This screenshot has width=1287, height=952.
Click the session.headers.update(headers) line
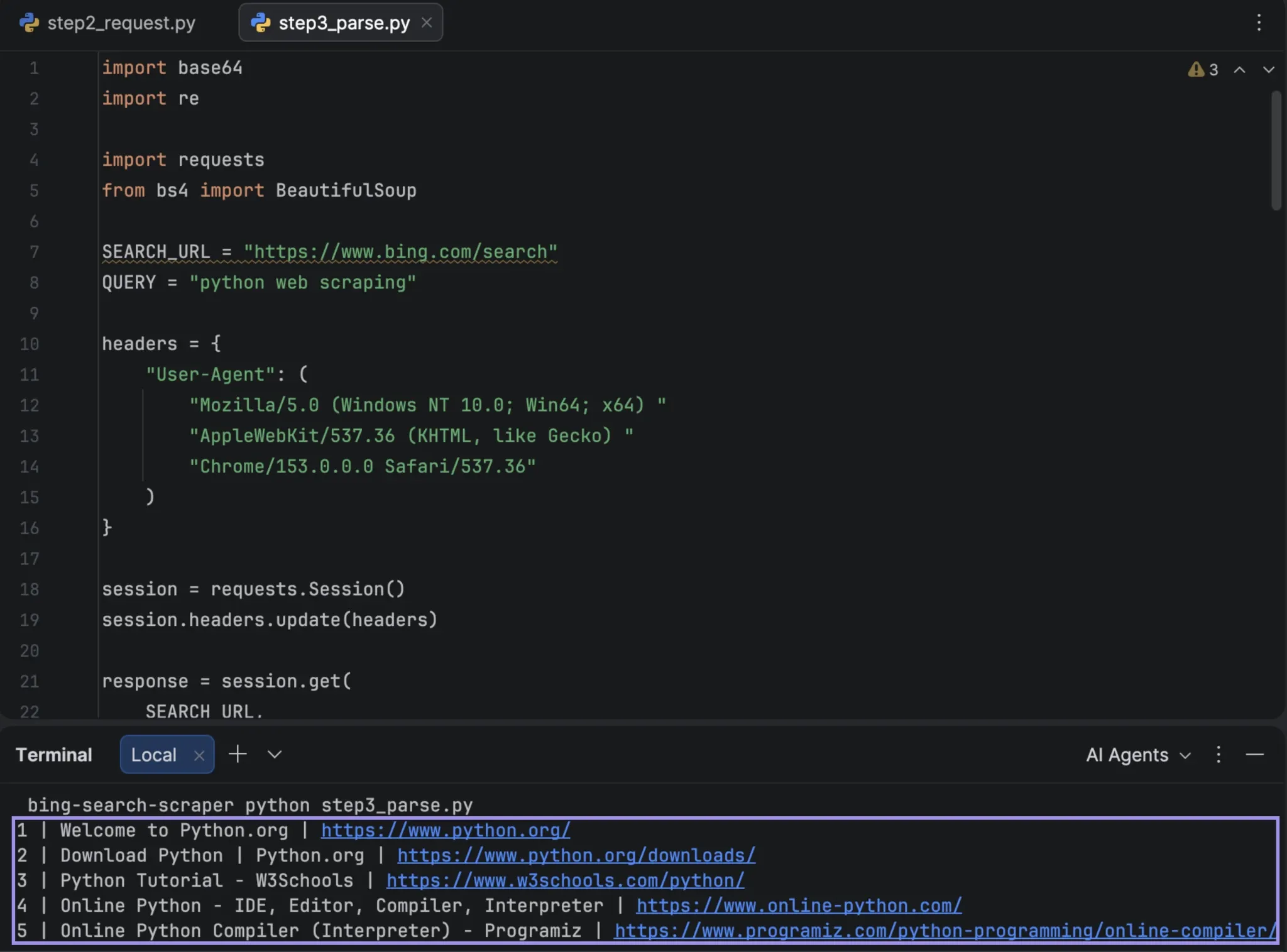click(x=270, y=620)
